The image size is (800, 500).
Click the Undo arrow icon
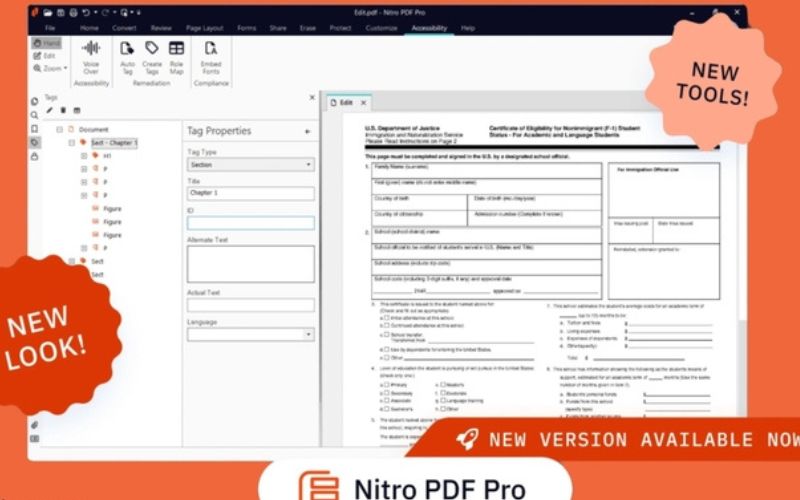(86, 12)
